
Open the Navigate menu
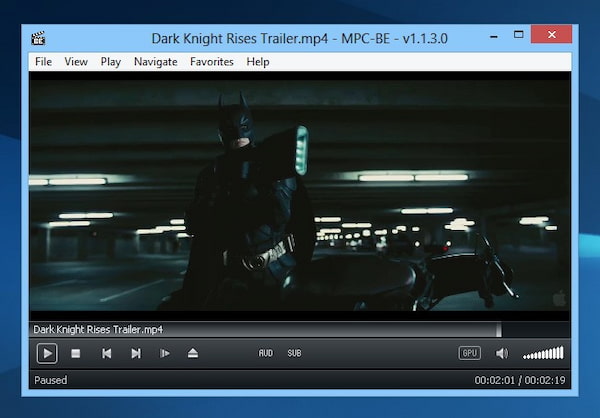(155, 62)
